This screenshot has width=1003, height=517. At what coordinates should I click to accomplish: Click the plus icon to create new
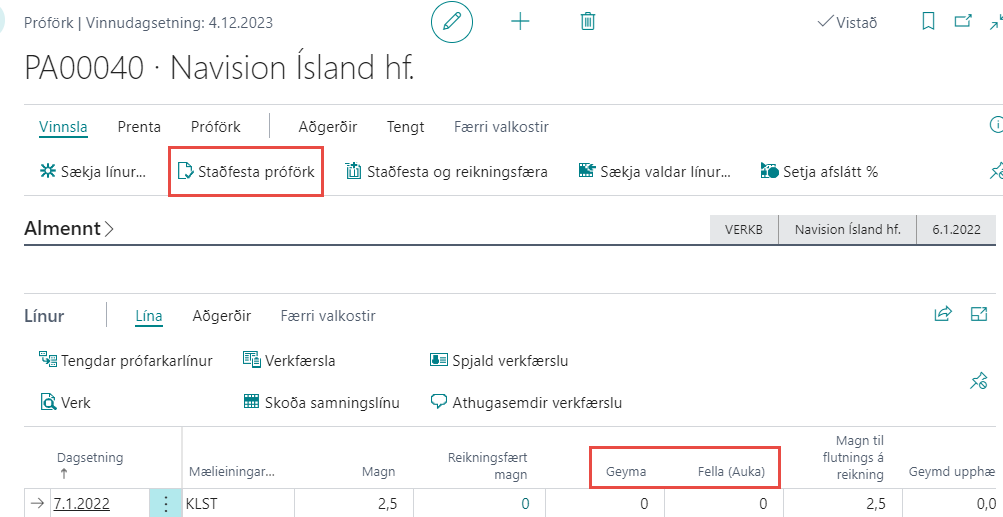[520, 22]
